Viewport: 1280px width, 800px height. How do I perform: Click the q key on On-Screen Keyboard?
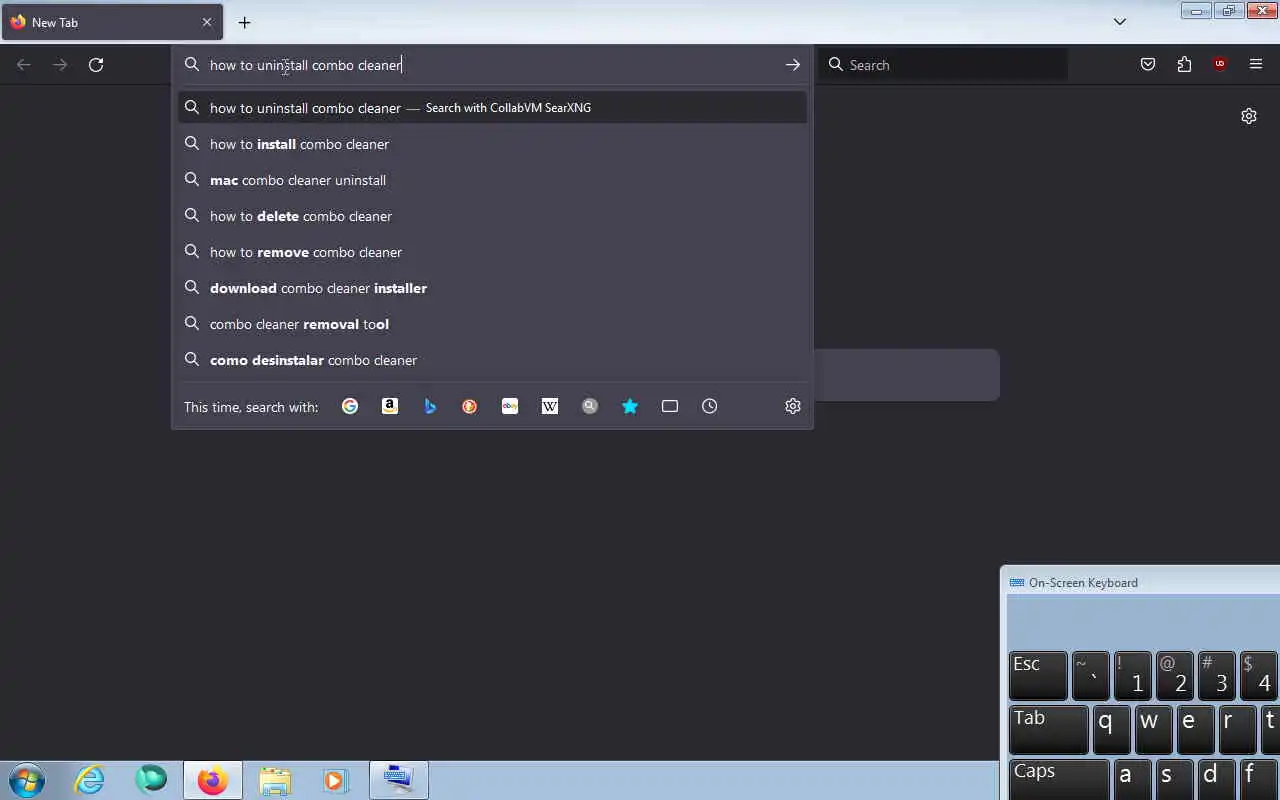pyautogui.click(x=1112, y=729)
